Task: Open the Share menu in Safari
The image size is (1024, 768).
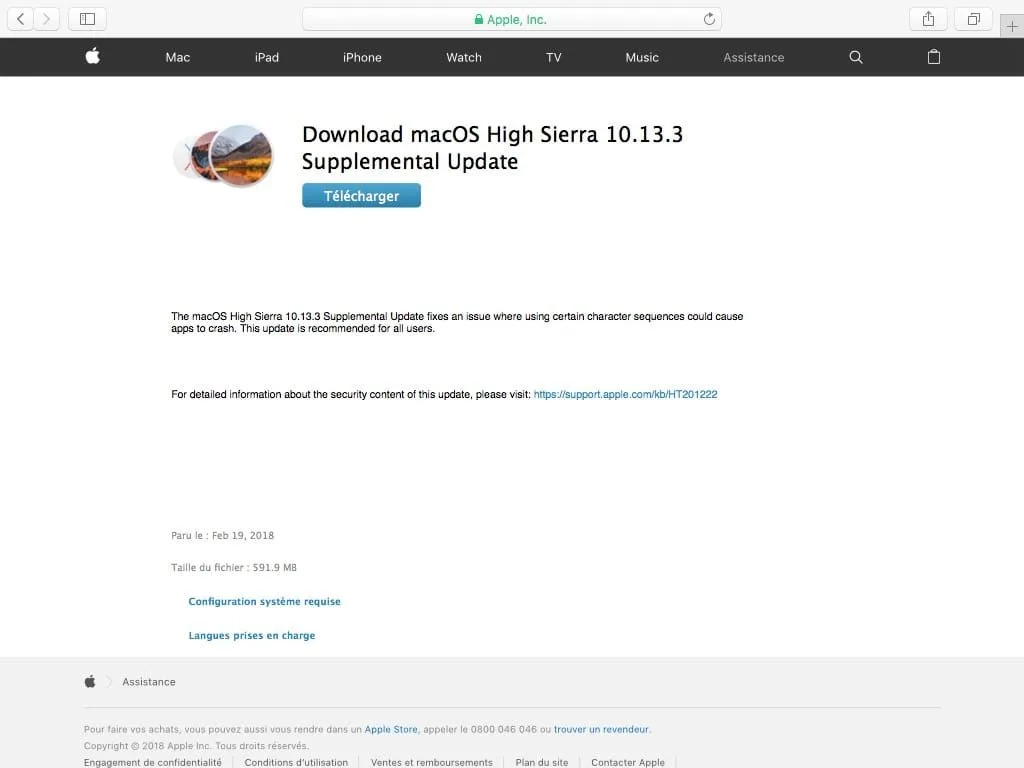Action: [928, 18]
